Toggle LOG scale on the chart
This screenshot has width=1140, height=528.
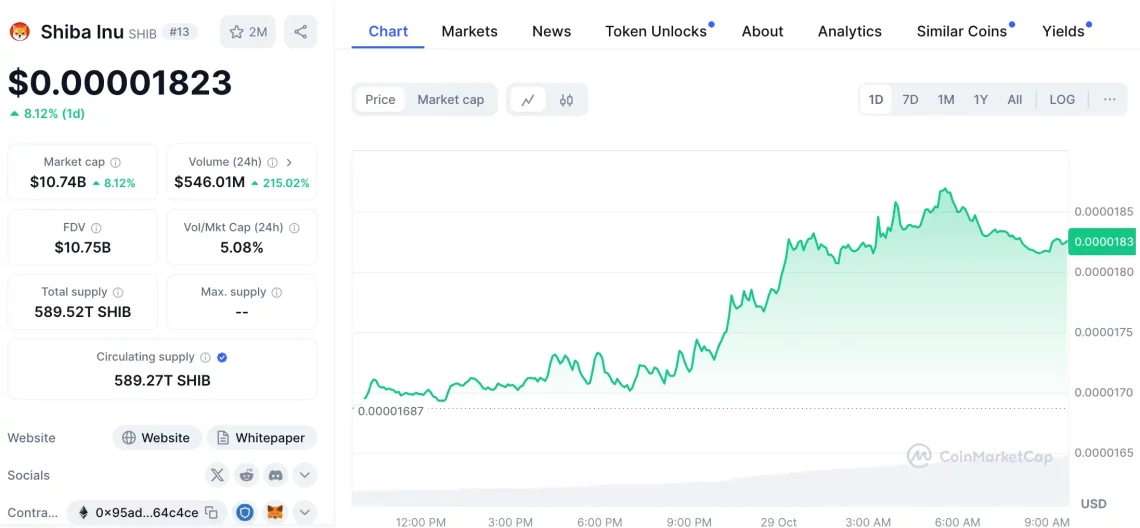point(1061,100)
